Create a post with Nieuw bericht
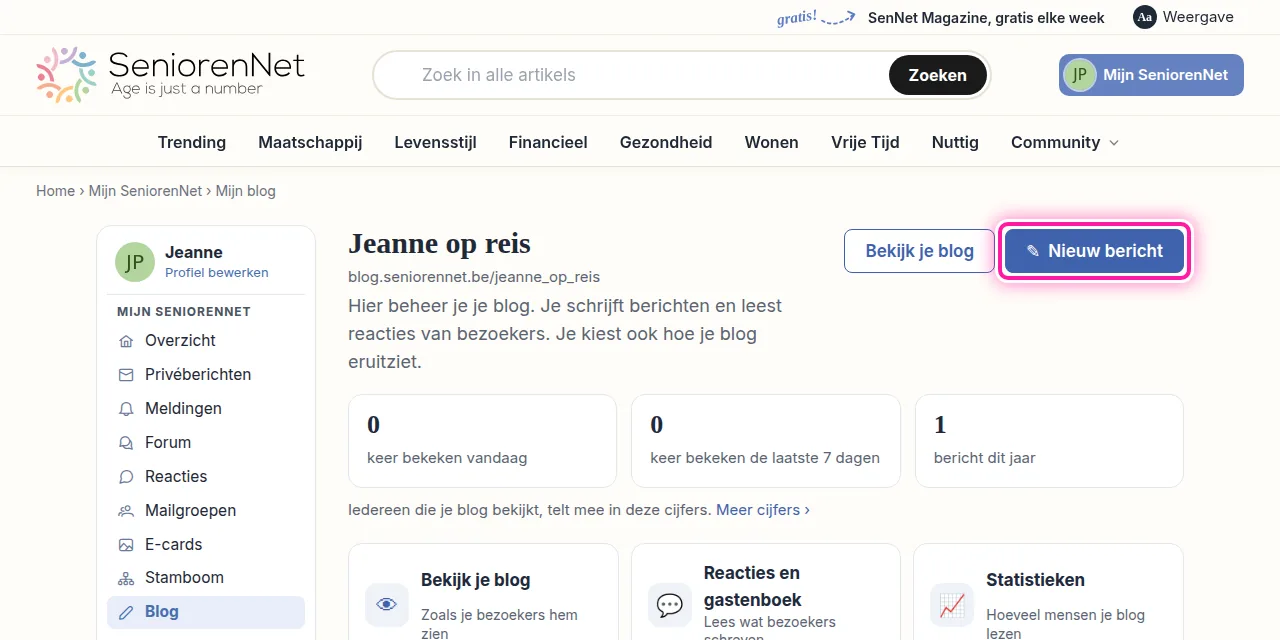This screenshot has width=1280, height=640. 1095,251
